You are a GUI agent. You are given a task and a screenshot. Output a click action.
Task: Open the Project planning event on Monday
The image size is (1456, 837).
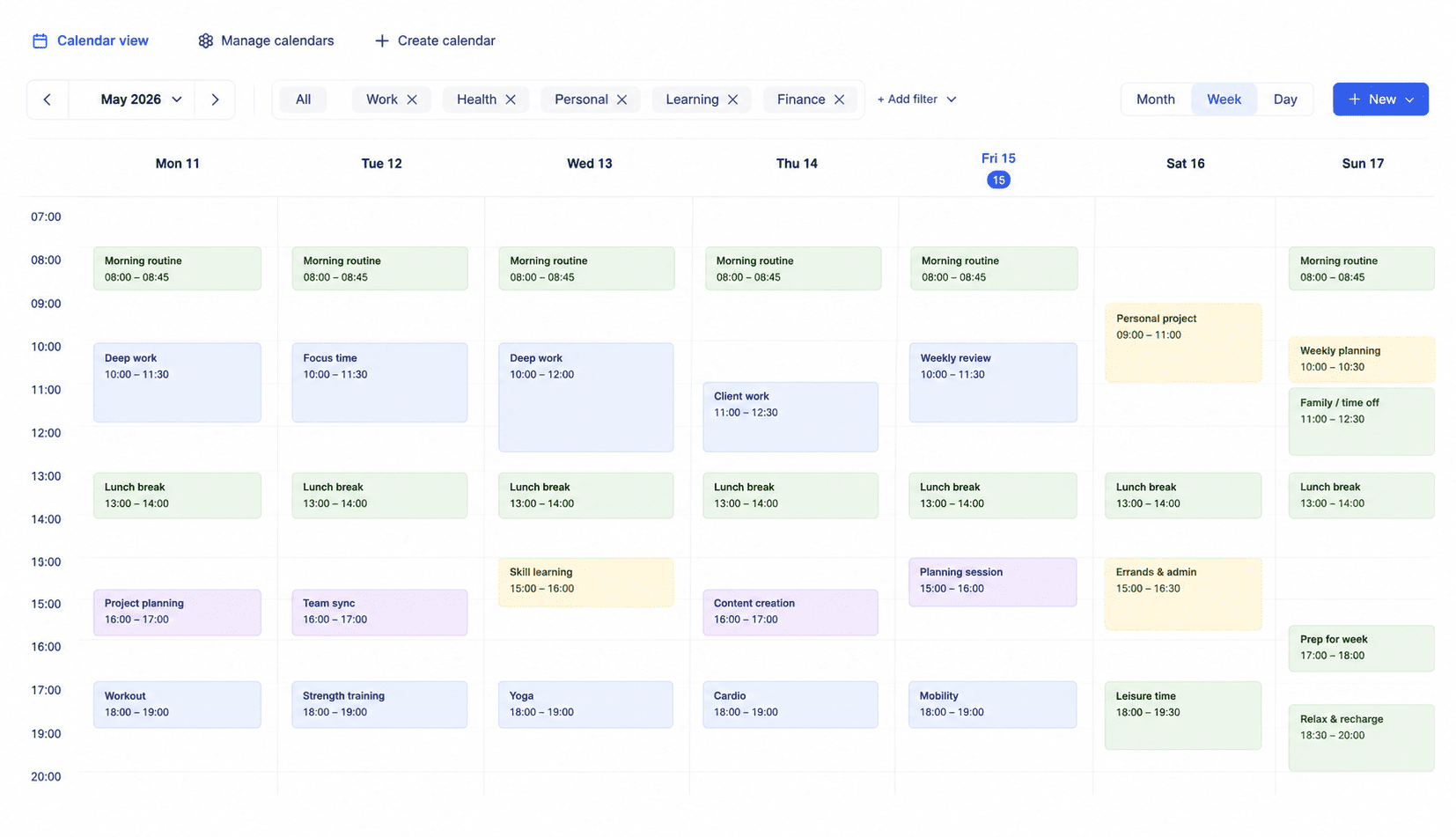[177, 613]
